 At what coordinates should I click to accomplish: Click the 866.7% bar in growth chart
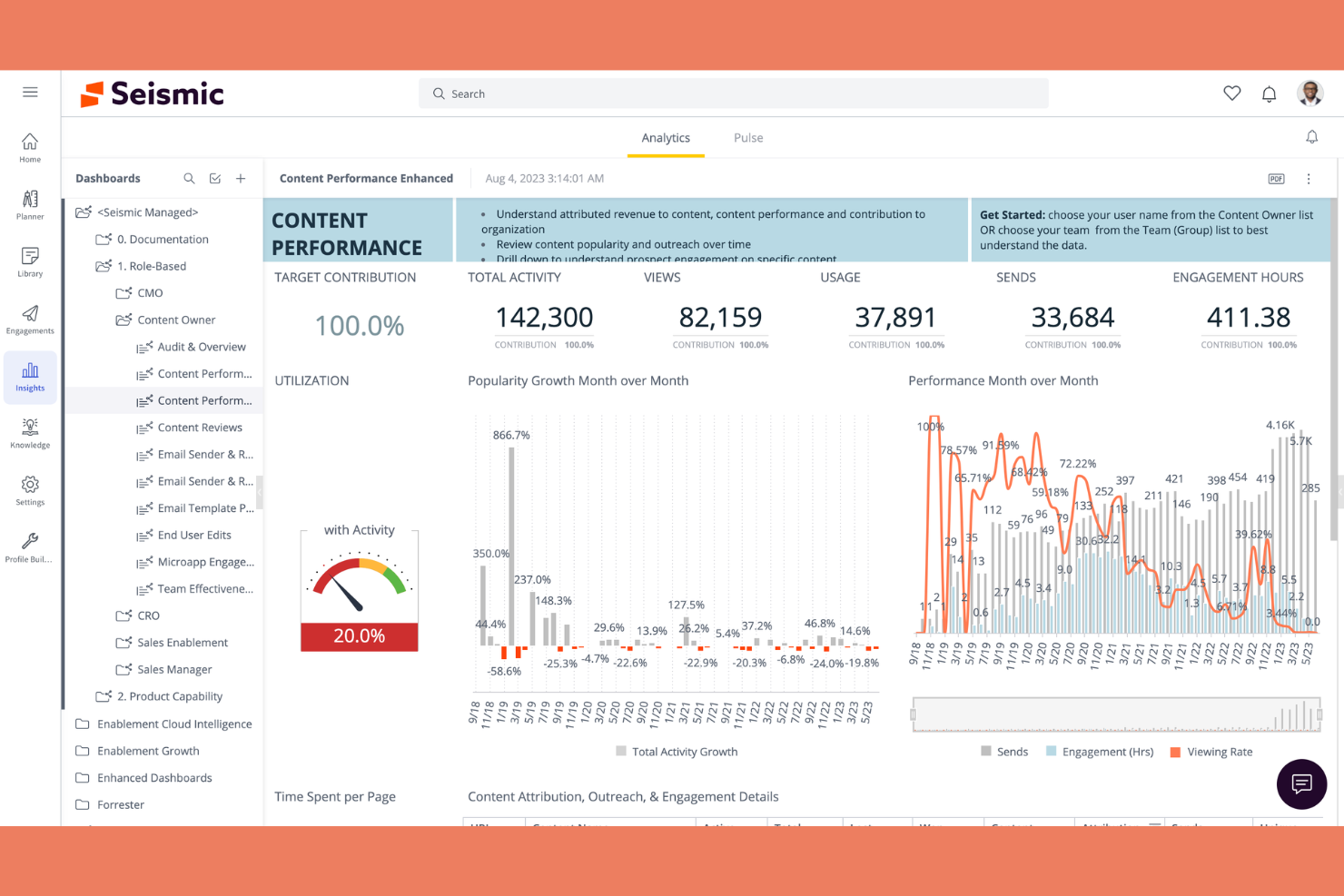pos(511,545)
